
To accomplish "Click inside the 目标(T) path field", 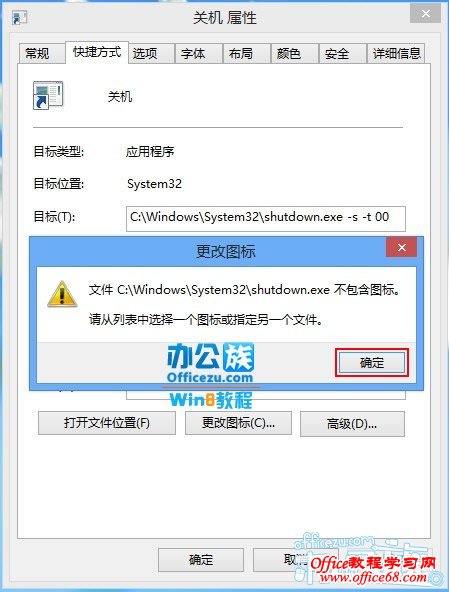I will tap(266, 219).
